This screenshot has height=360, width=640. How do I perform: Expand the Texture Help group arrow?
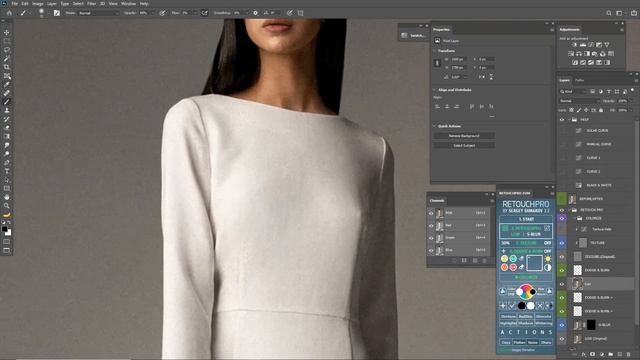[576, 229]
